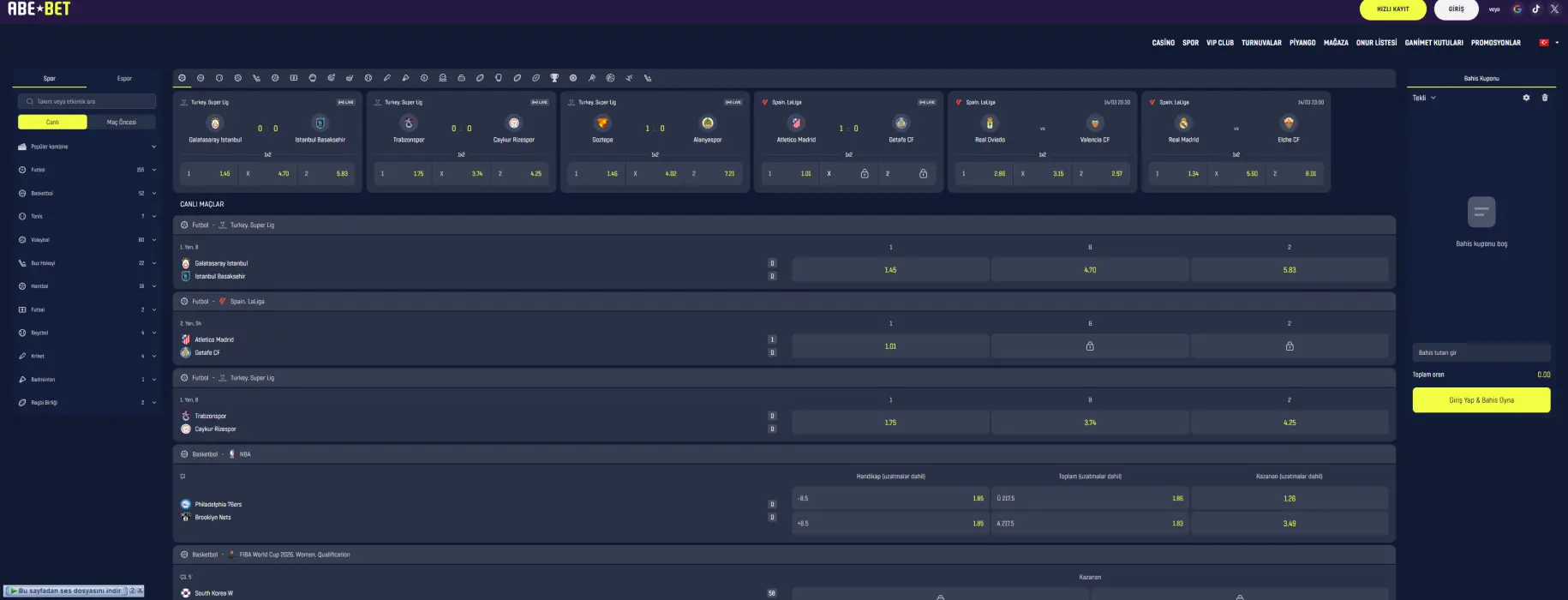1568x600 pixels.
Task: Switch to Maç Öncesi pre-match toggle
Action: click(x=121, y=122)
